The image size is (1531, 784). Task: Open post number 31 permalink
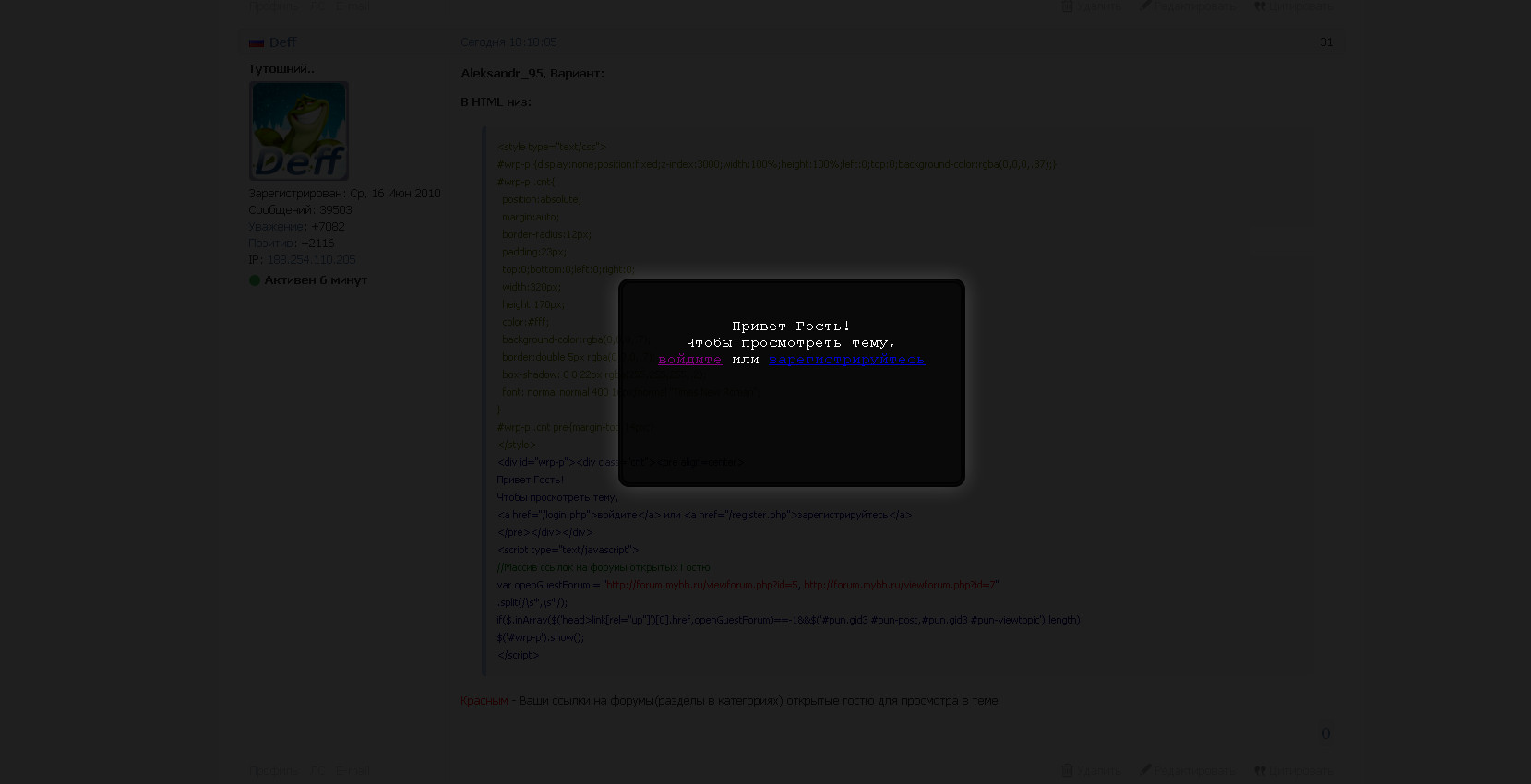[x=1326, y=42]
